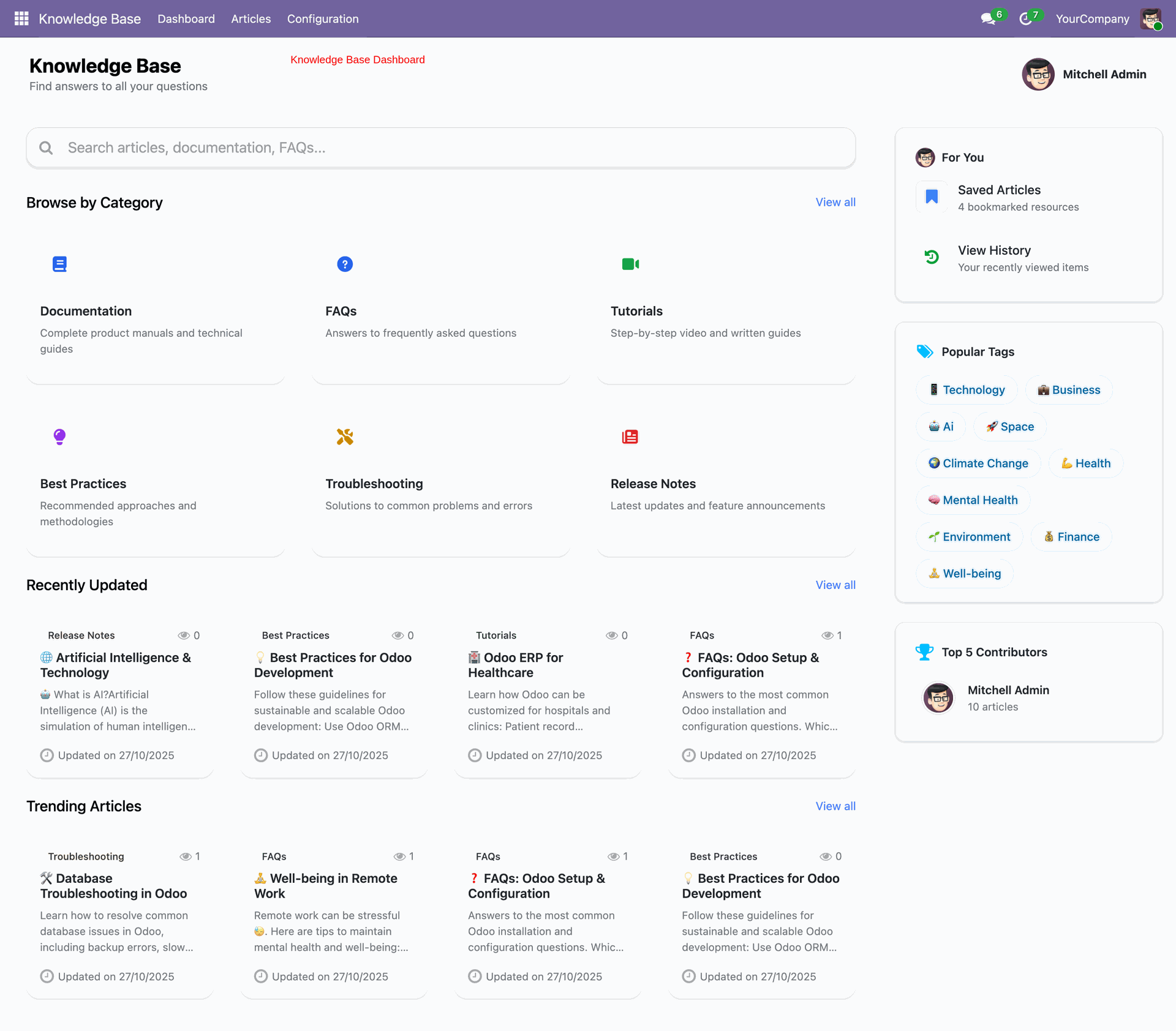
Task: Click View all next to Browse by Category
Action: point(835,202)
